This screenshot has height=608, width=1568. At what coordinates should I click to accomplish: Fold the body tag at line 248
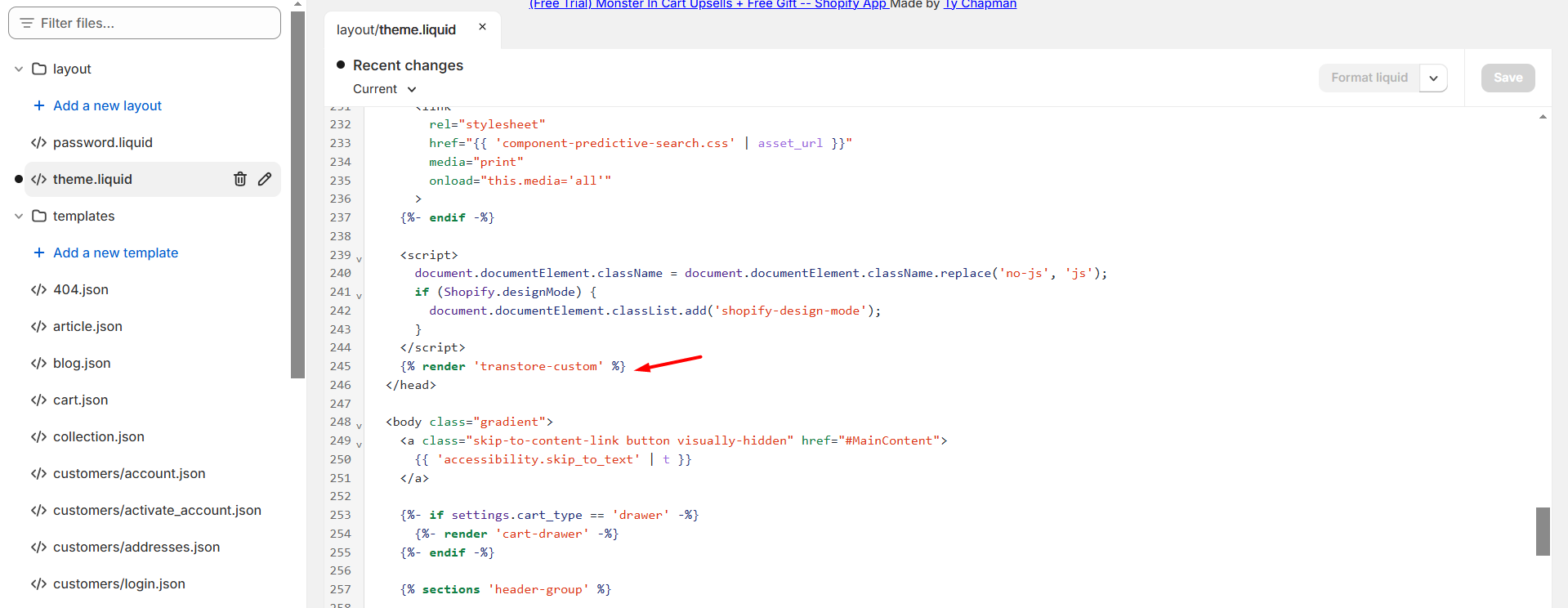click(359, 426)
